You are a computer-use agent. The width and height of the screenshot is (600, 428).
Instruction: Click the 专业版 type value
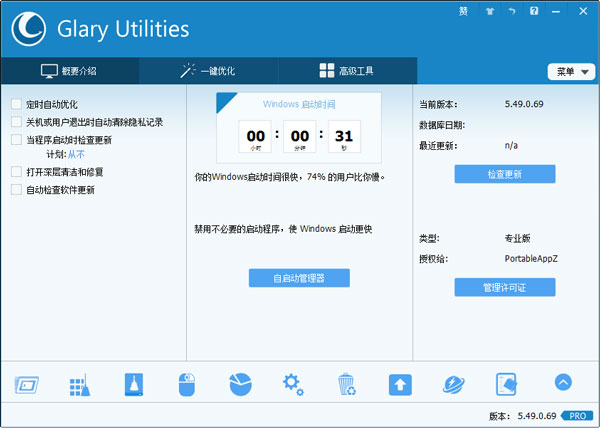coord(517,238)
